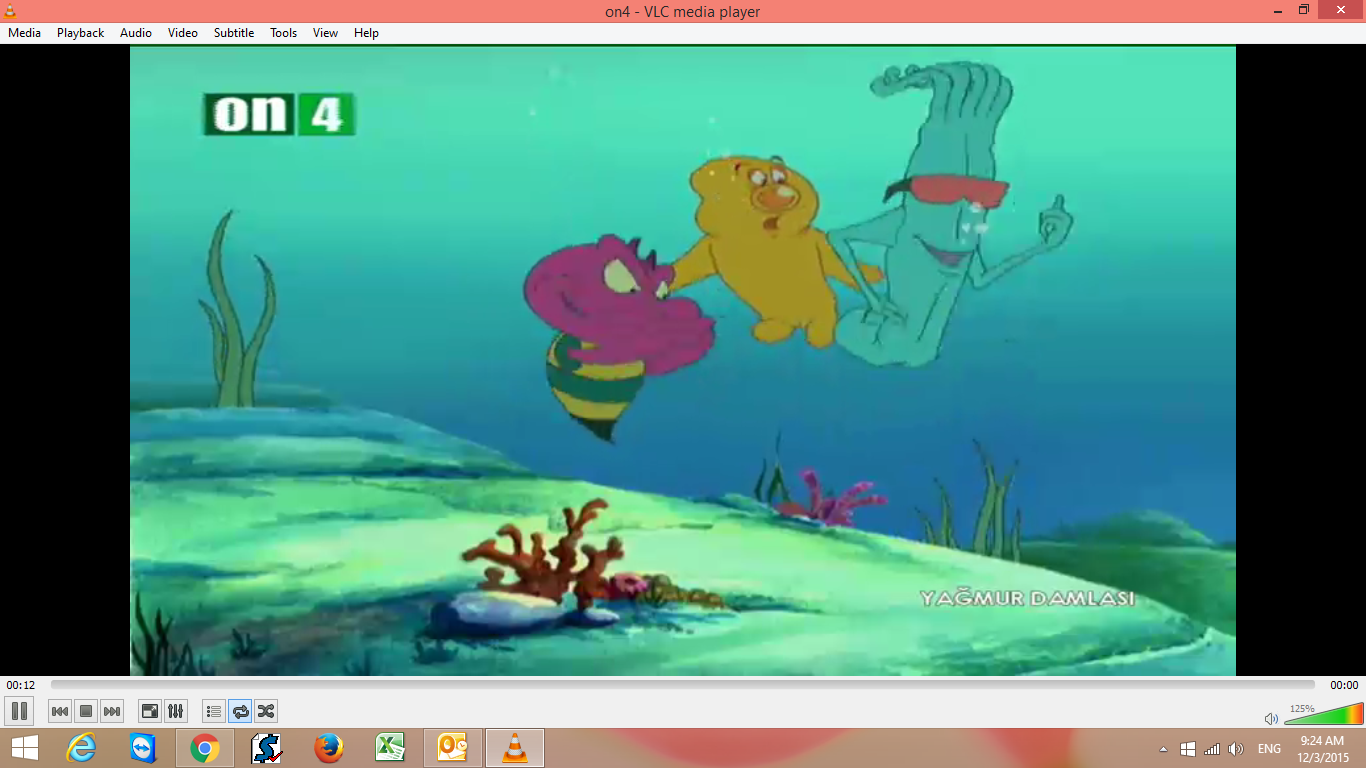Launch Internet Explorer from taskbar
Image resolution: width=1366 pixels, height=768 pixels.
coord(81,748)
